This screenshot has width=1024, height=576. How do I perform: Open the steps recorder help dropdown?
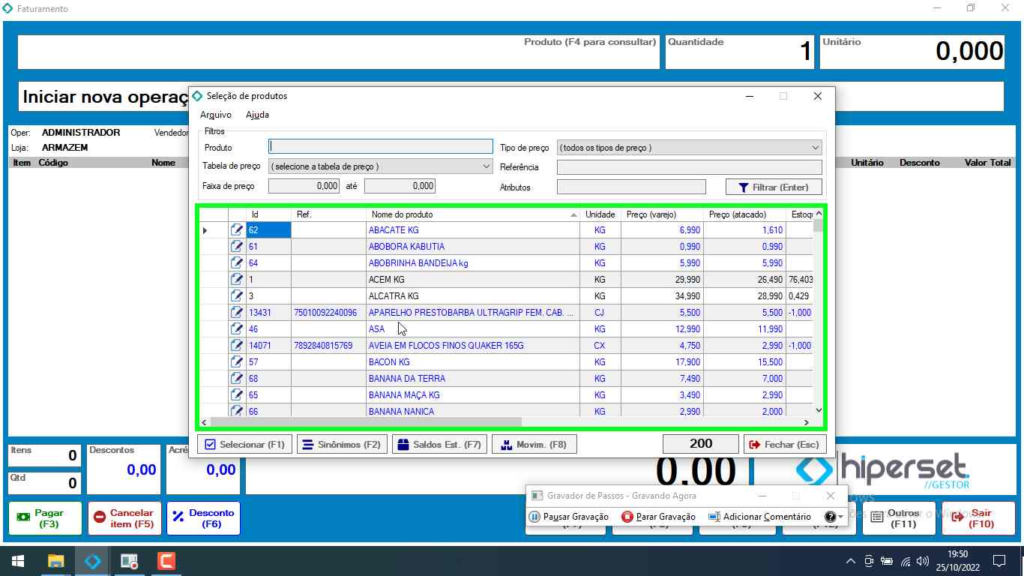point(834,517)
